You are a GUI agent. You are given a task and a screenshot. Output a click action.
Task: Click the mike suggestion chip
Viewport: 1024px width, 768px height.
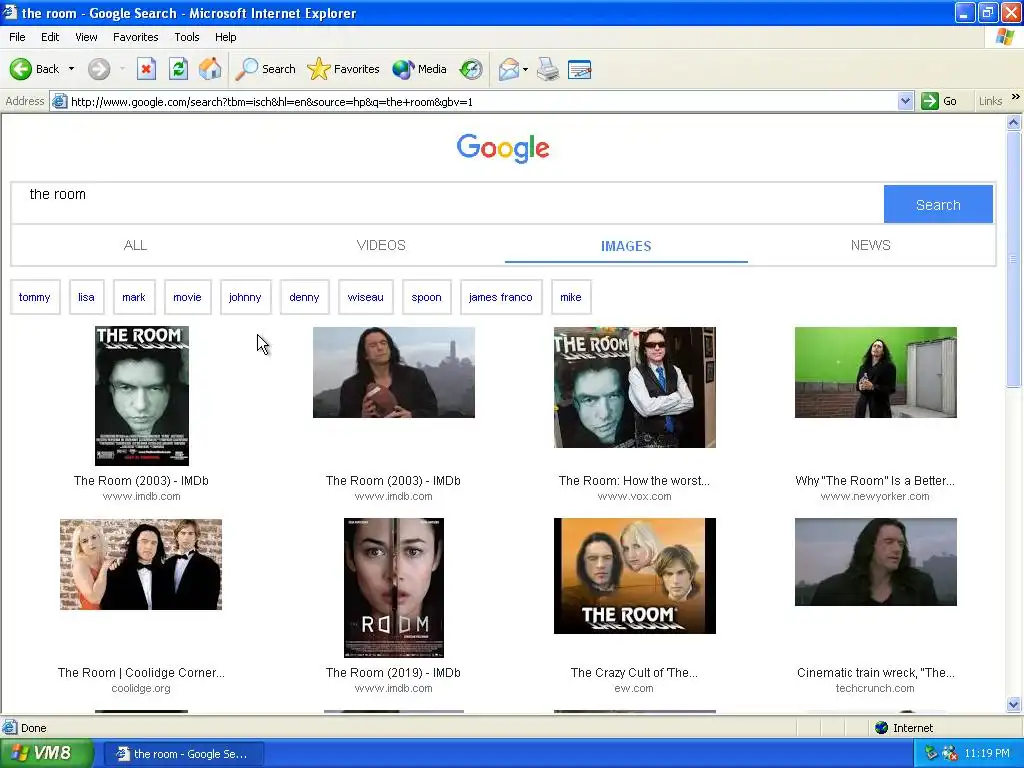(571, 297)
